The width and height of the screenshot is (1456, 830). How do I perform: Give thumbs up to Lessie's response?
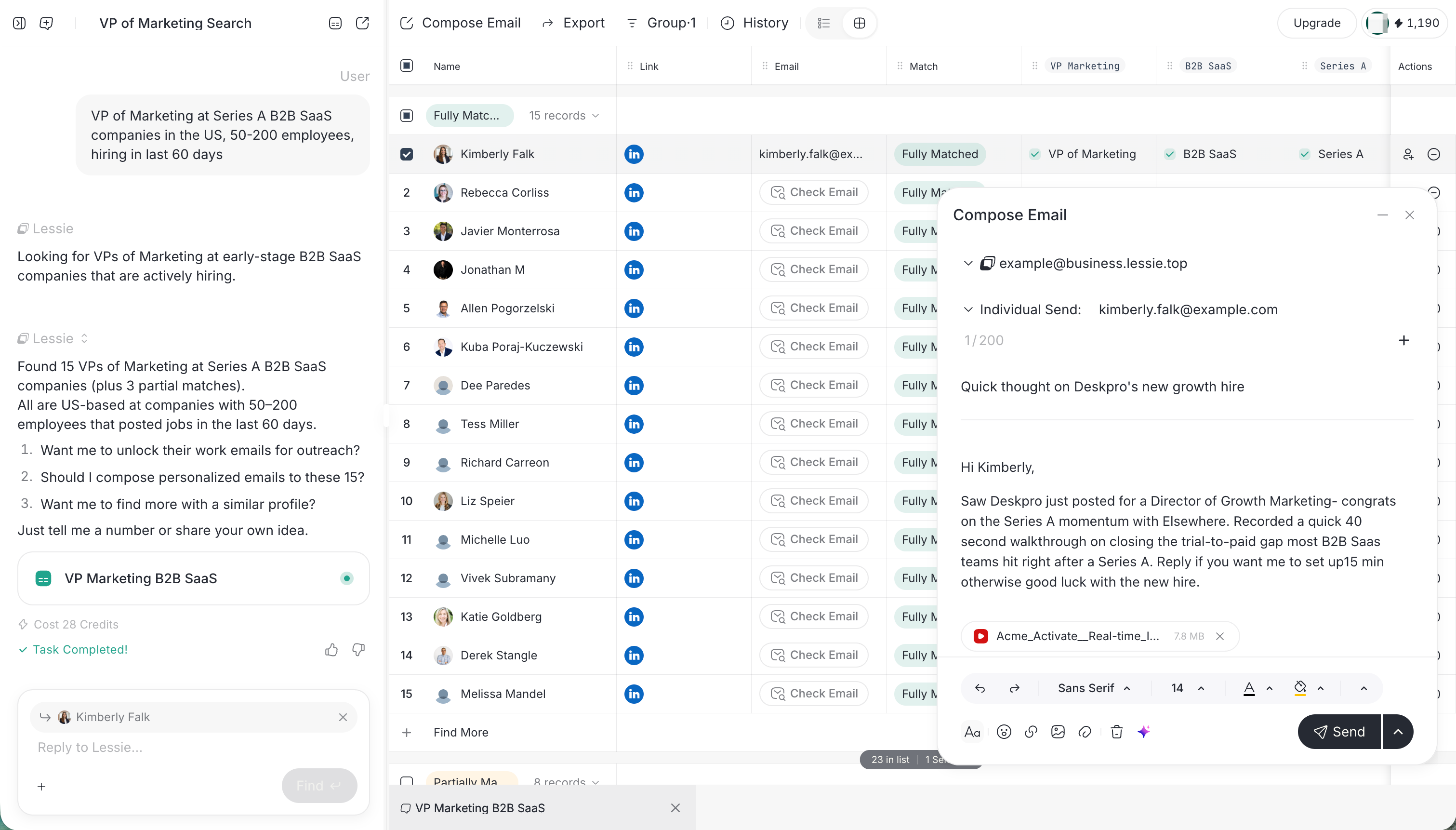pos(331,649)
